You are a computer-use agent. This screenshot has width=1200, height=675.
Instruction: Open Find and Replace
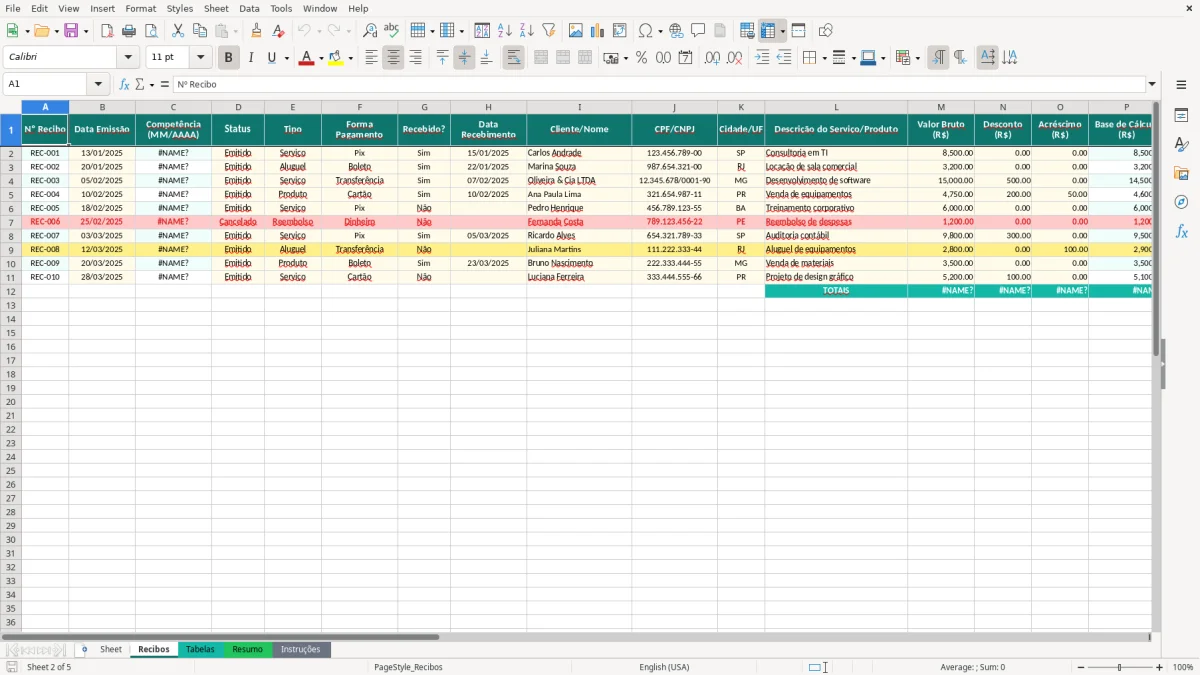point(370,31)
